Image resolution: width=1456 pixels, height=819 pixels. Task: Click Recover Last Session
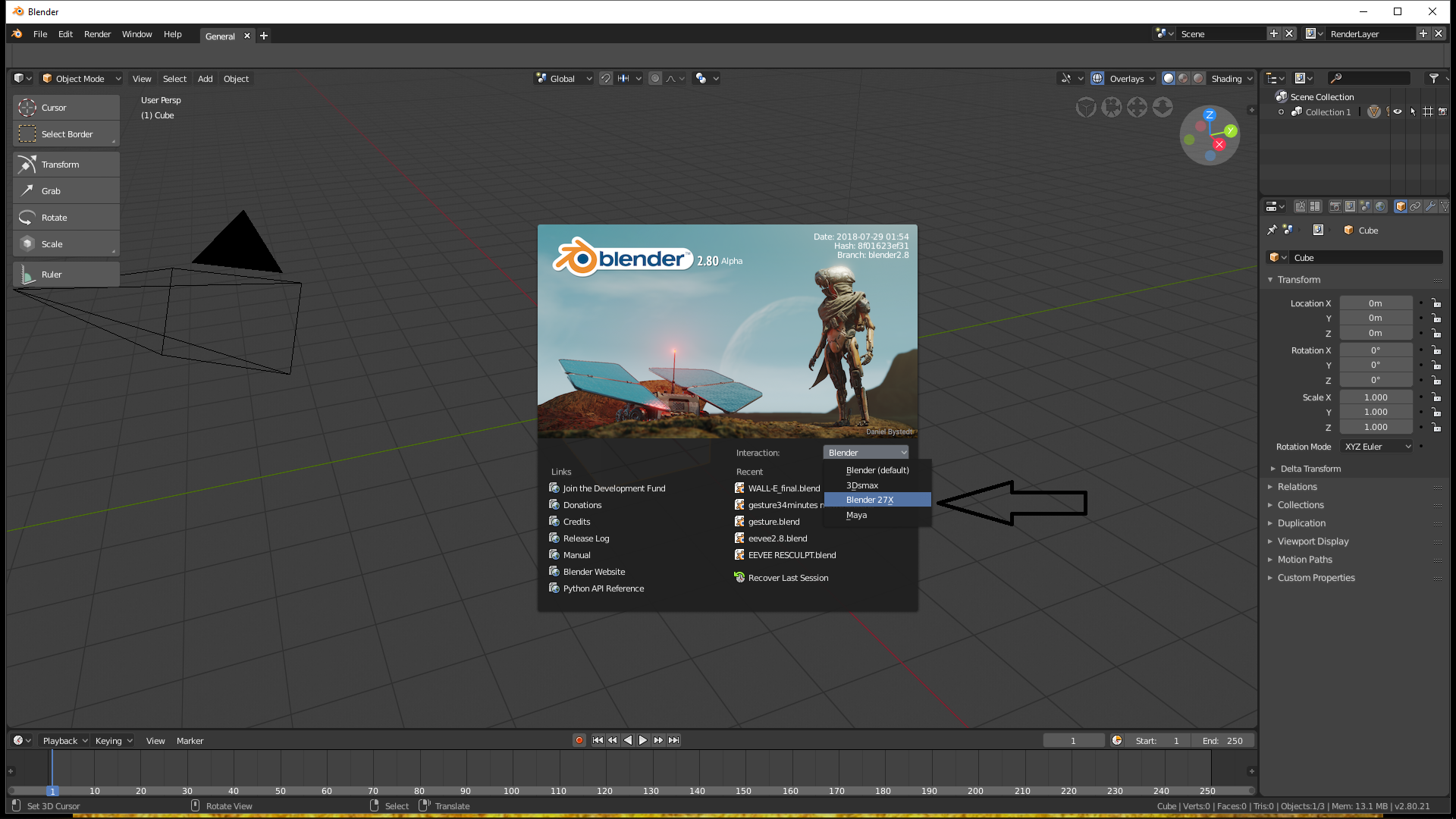point(788,578)
